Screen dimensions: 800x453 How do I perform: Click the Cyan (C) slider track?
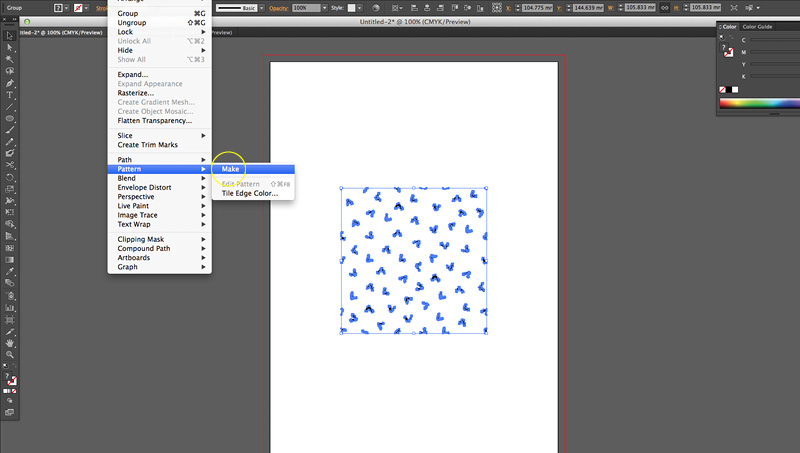click(x=775, y=40)
